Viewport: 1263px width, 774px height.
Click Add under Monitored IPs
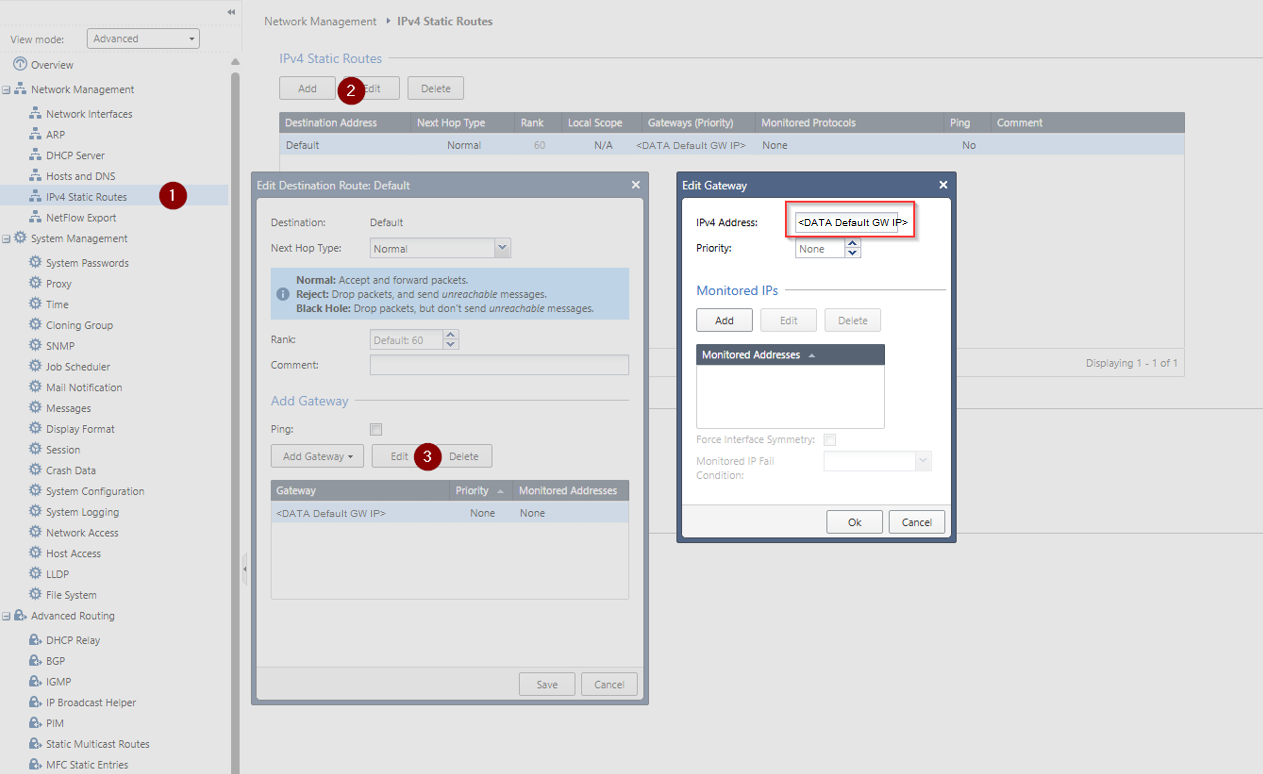coord(724,321)
